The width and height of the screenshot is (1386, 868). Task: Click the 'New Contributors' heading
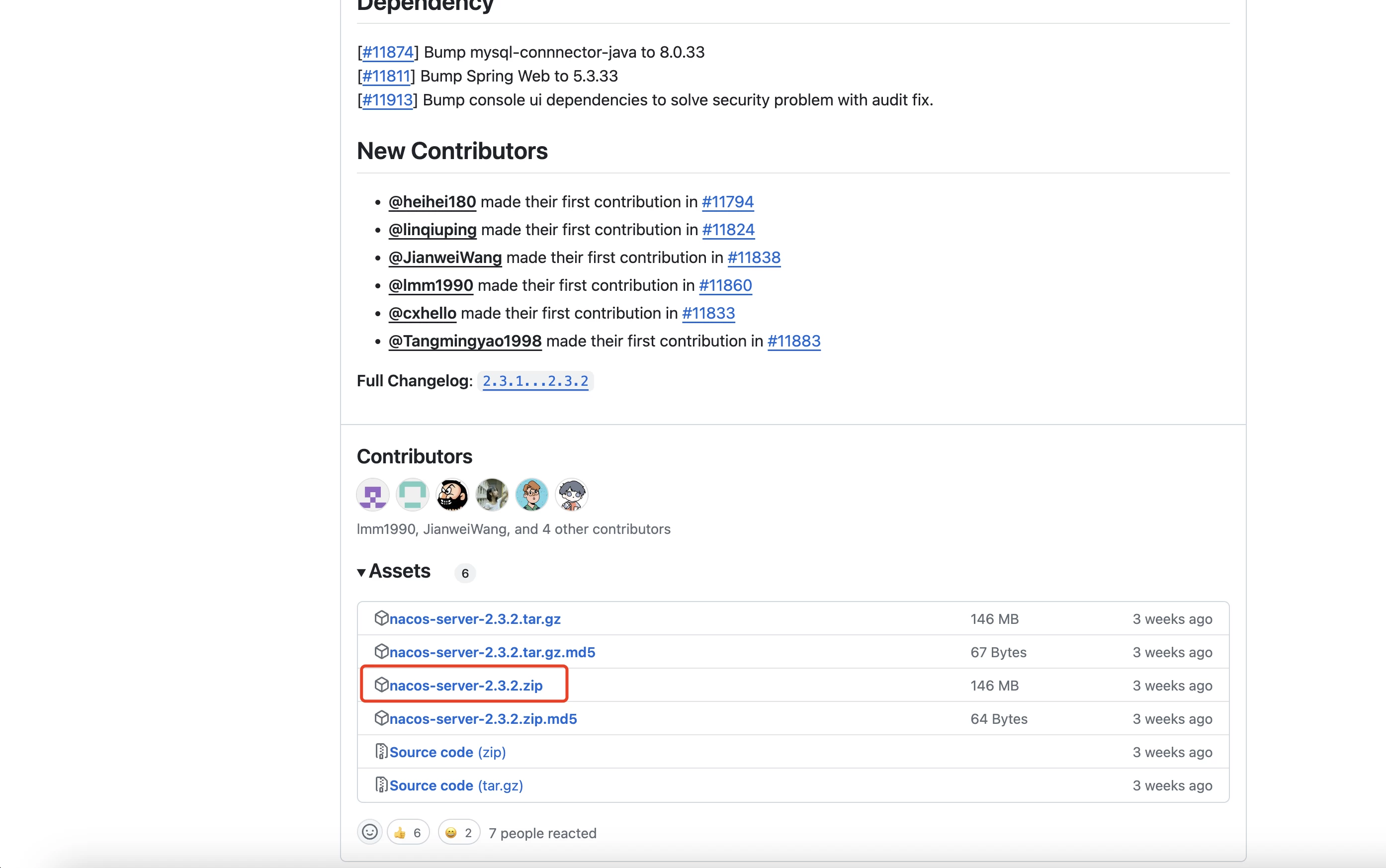(x=452, y=151)
